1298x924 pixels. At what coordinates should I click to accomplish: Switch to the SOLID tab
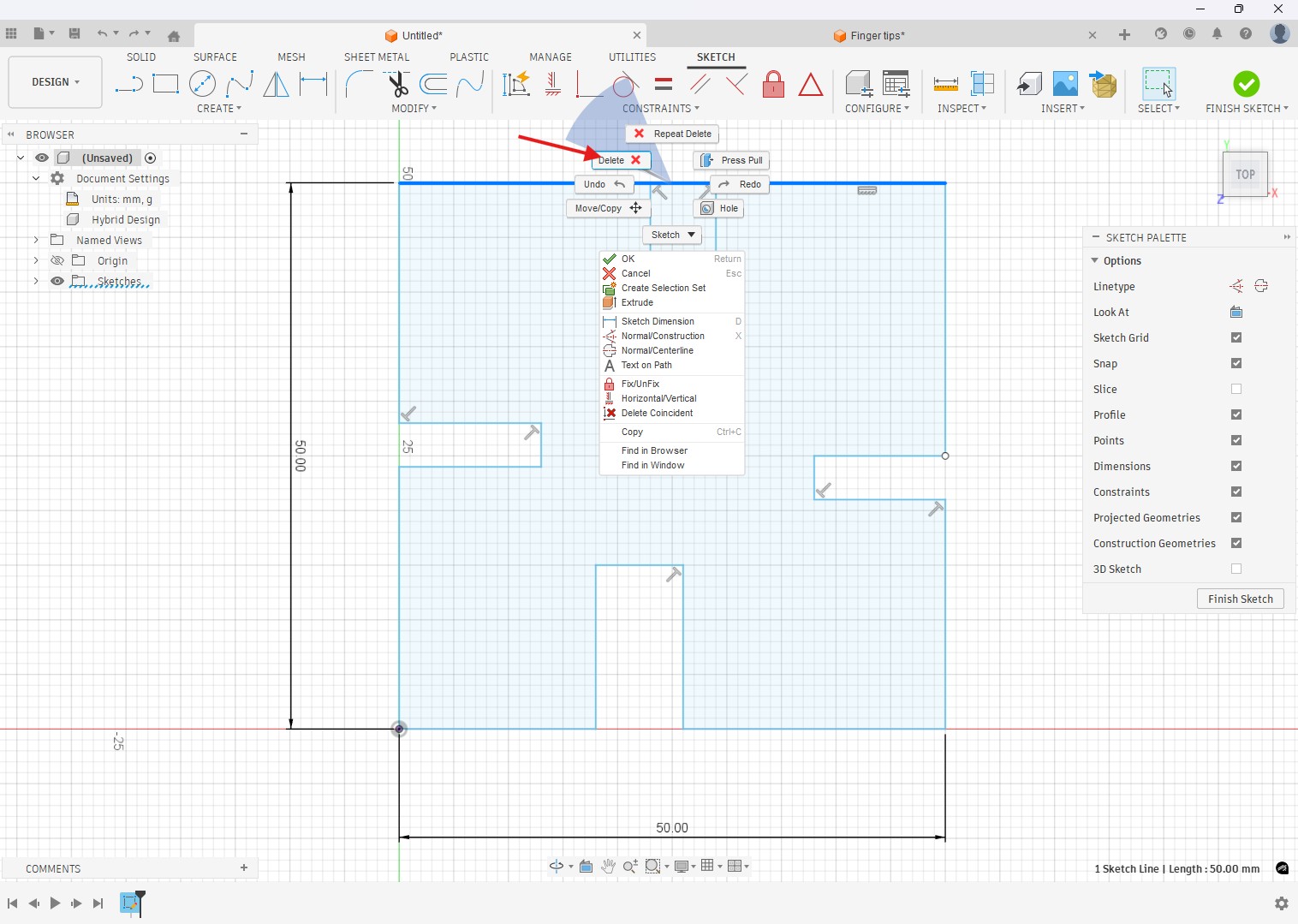click(x=141, y=57)
